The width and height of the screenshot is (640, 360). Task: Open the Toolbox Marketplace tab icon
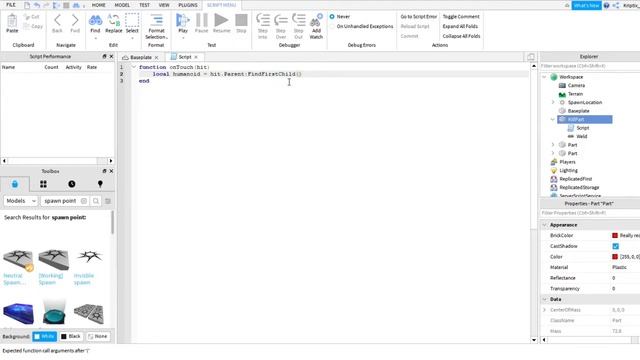(x=15, y=184)
